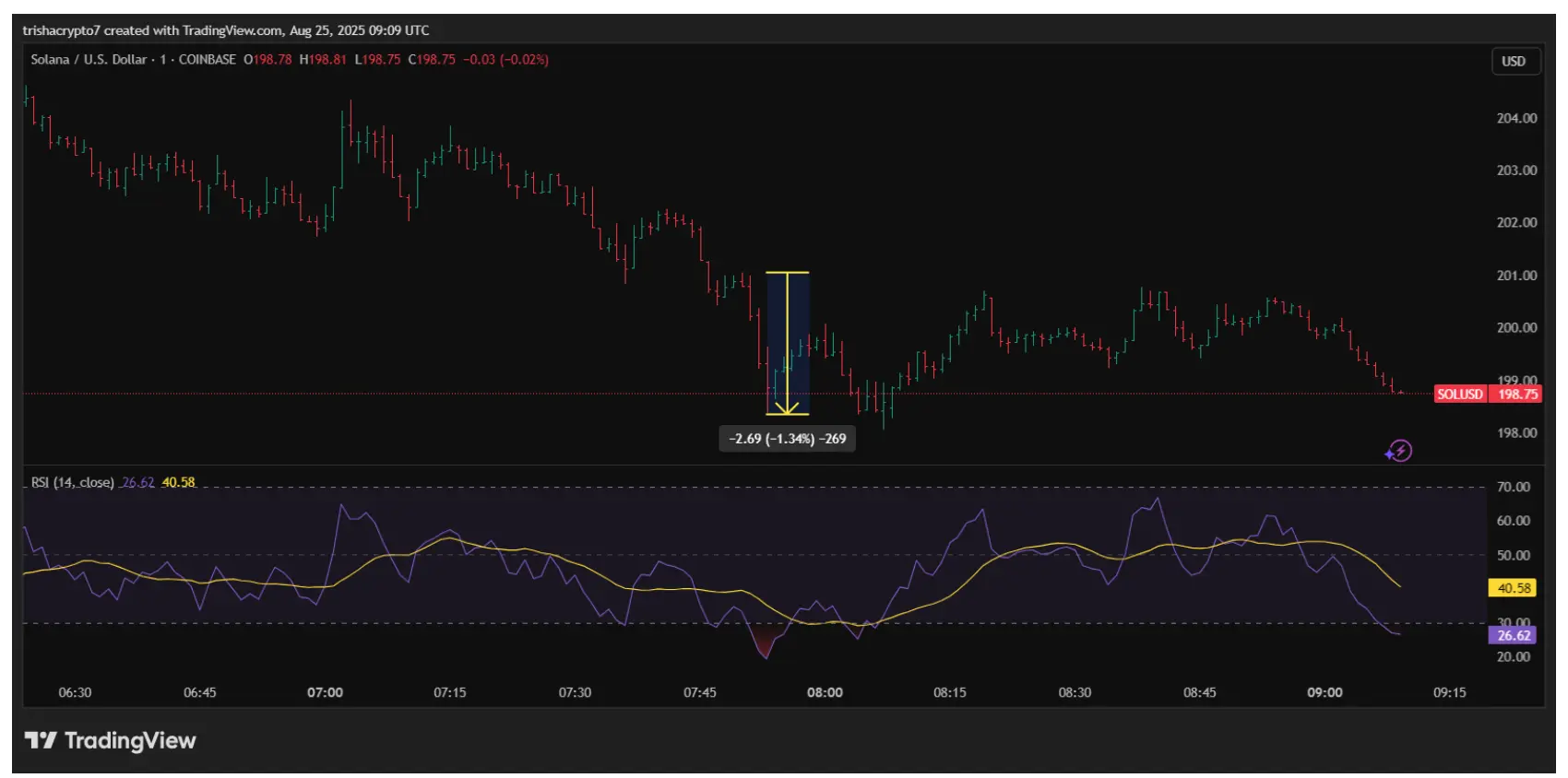Screen dimensions: 1568x778
Task: Click the COINBASE exchange label
Action: (208, 59)
